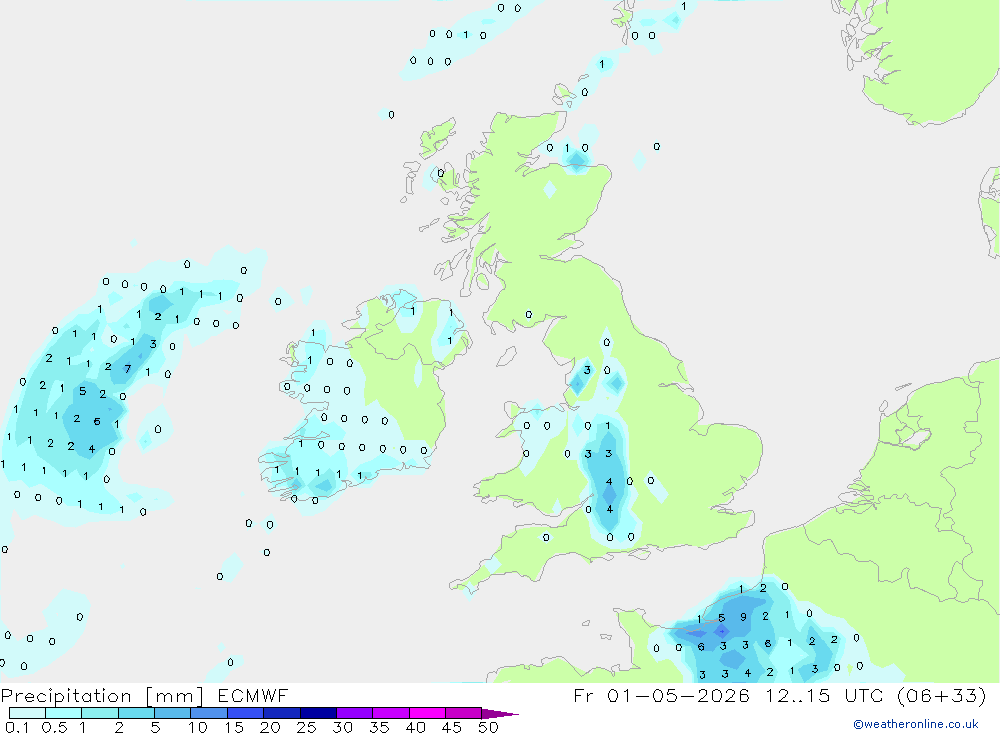1000x733 pixels.
Task: Click the '50' legend scale label
Action: [x=488, y=727]
